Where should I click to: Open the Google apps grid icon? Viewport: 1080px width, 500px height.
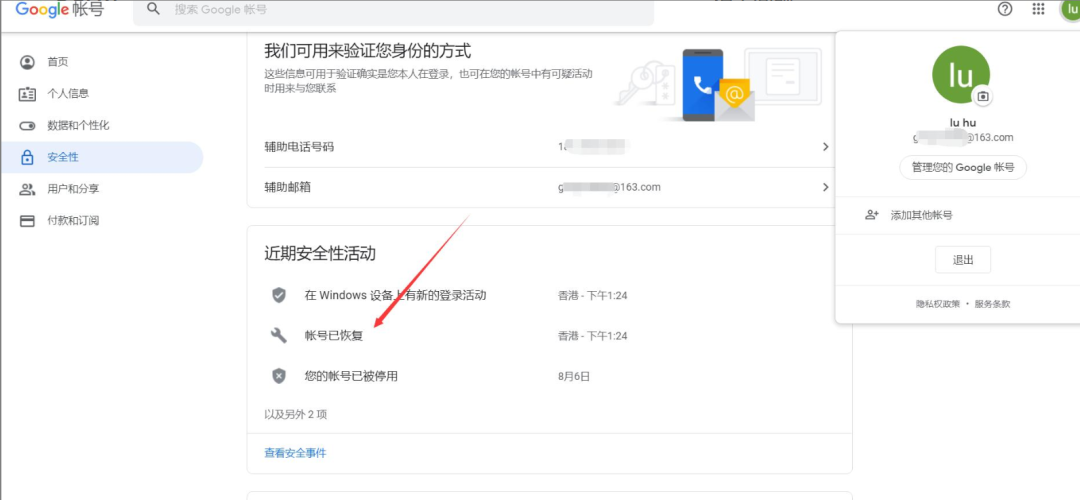pyautogui.click(x=1039, y=9)
